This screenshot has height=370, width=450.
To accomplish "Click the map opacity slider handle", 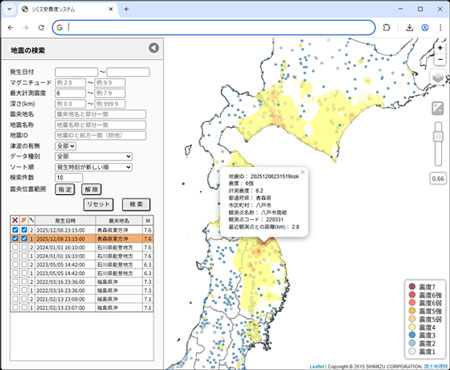I will pos(438,136).
